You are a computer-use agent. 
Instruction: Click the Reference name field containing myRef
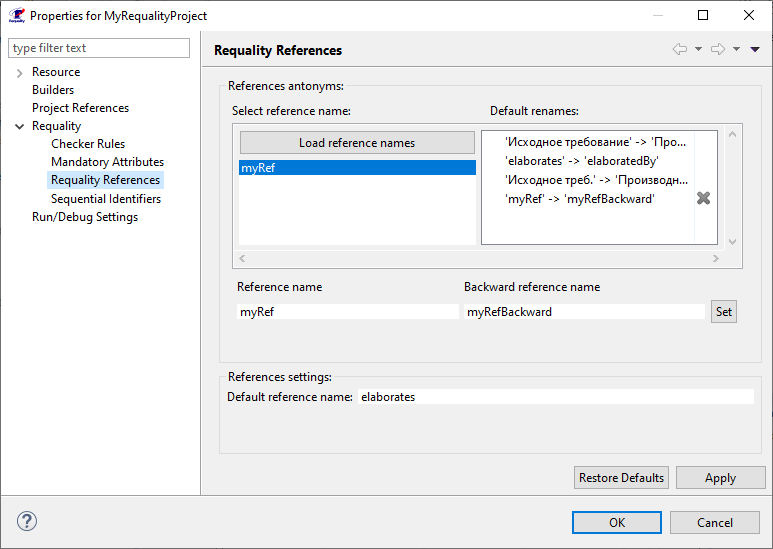click(x=348, y=311)
